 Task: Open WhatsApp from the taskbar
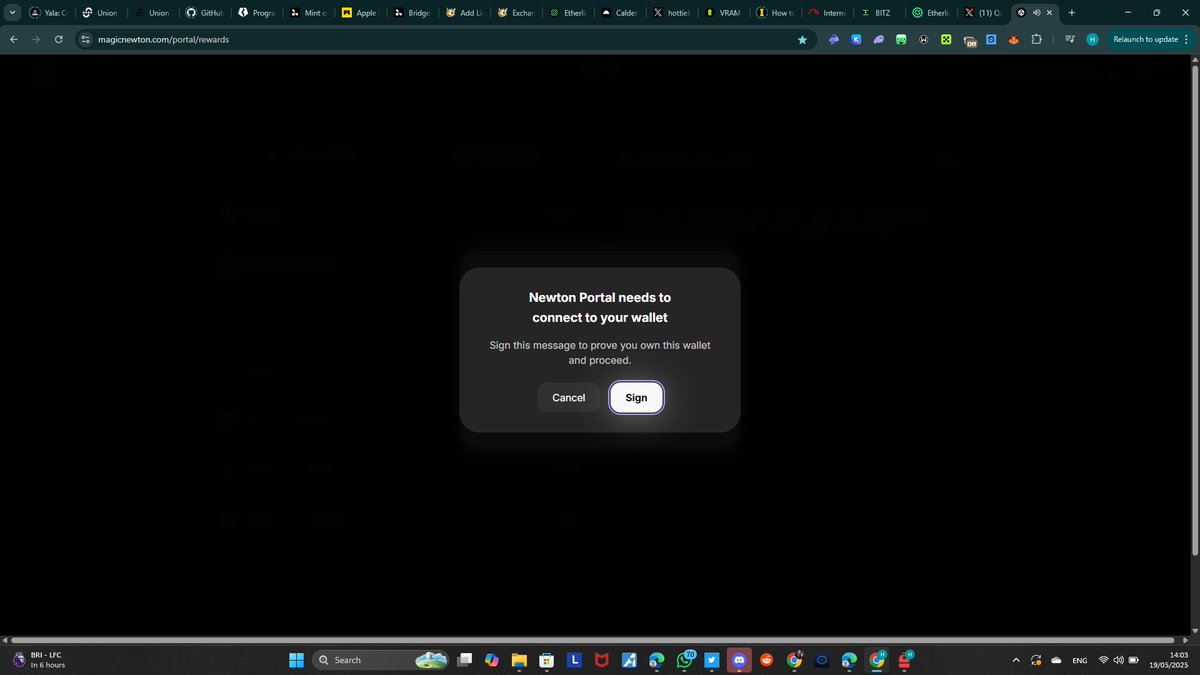pyautogui.click(x=684, y=660)
